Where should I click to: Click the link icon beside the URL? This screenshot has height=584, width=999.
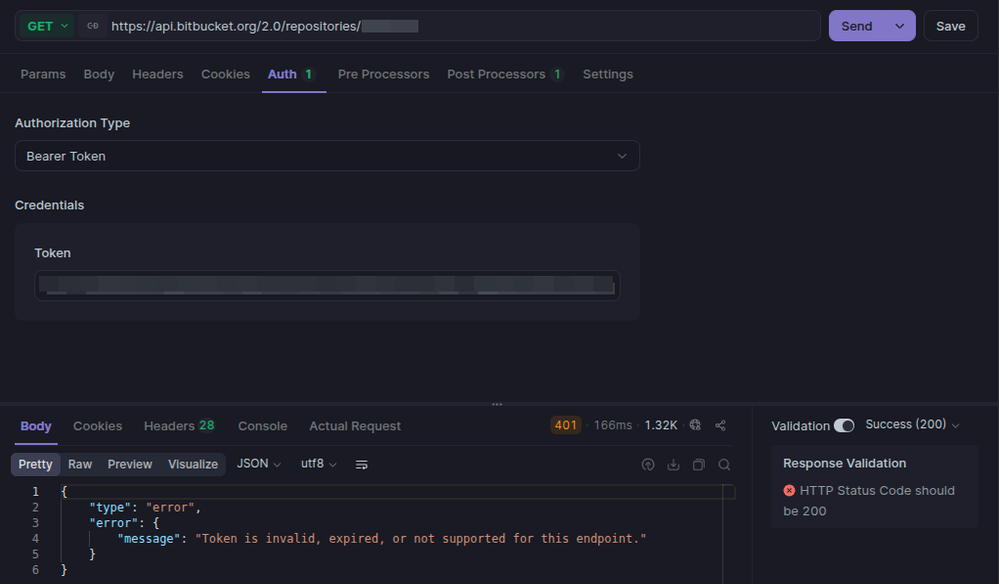(93, 26)
